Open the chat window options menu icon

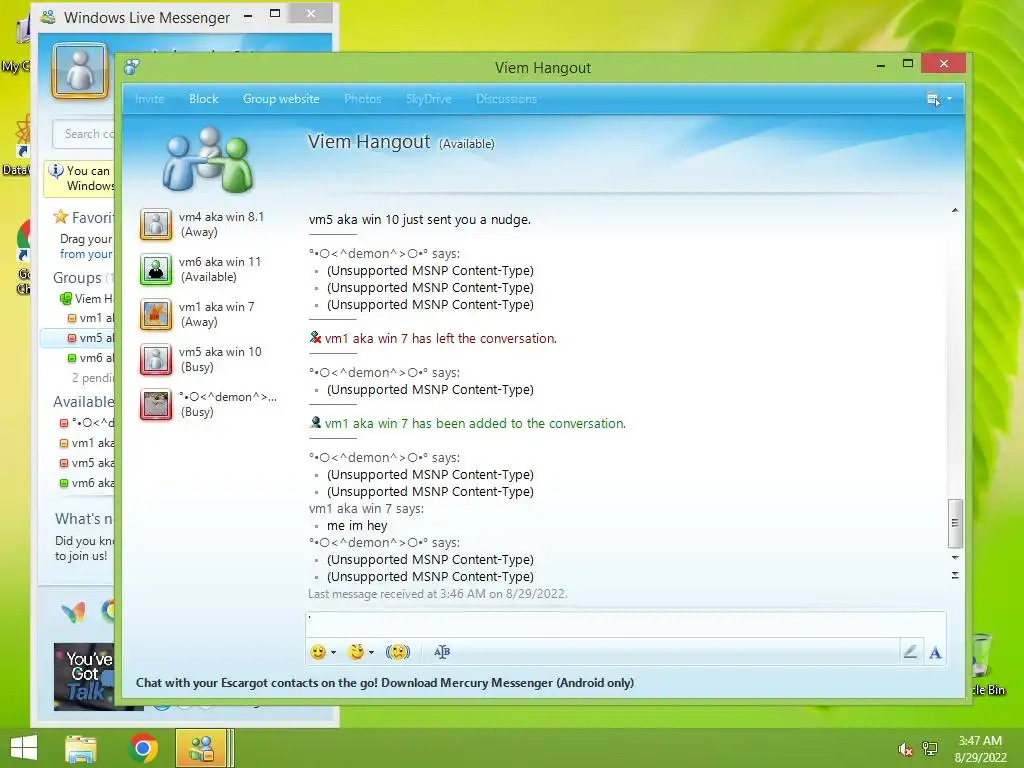(933, 99)
